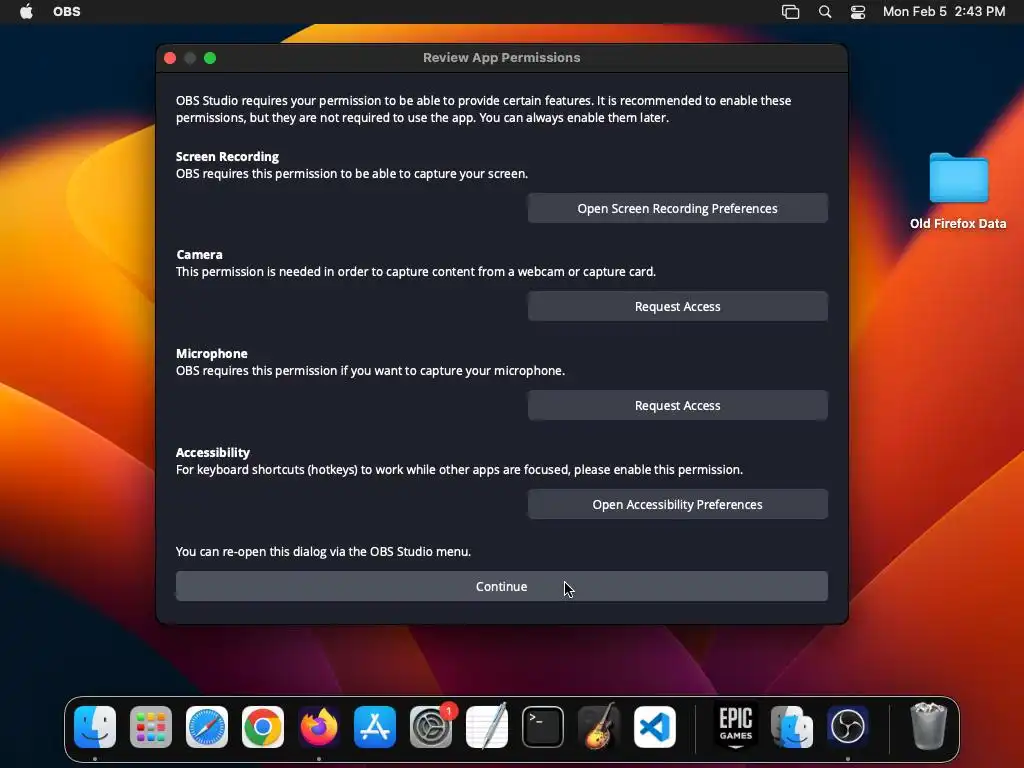
Task: Open Launchpad from the Dock
Action: (151, 727)
